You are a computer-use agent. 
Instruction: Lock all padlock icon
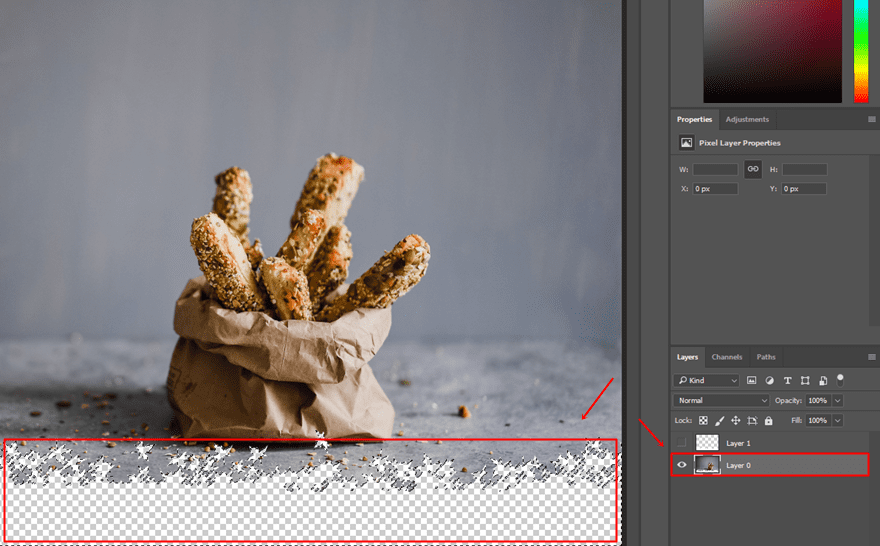(x=768, y=420)
